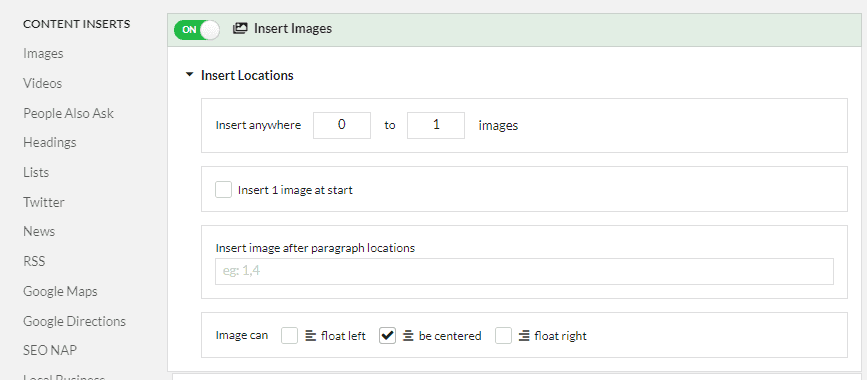Turn off the Insert Images ON switch
The width and height of the screenshot is (867, 380).
(197, 30)
